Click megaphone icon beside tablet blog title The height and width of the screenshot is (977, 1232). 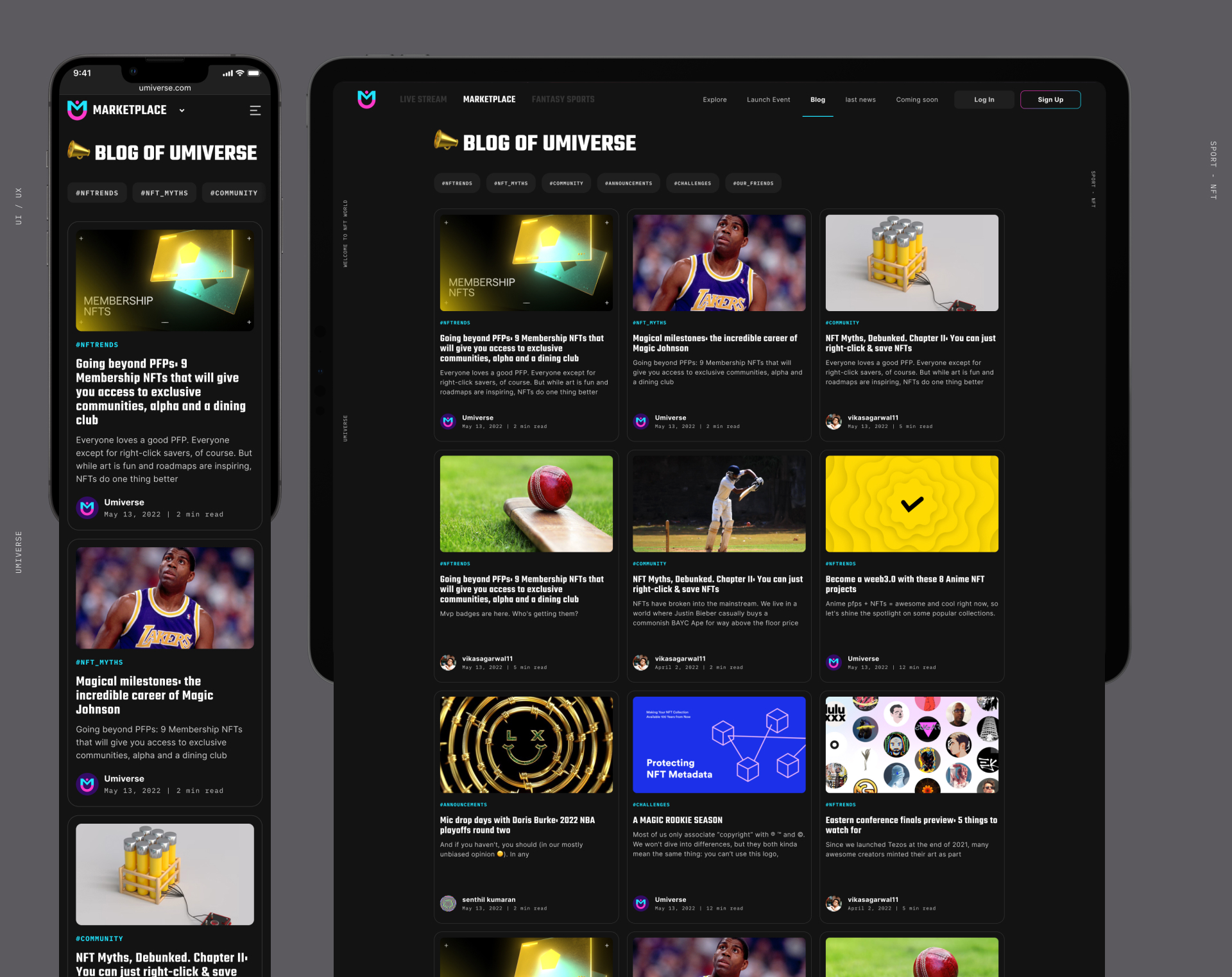click(x=445, y=140)
